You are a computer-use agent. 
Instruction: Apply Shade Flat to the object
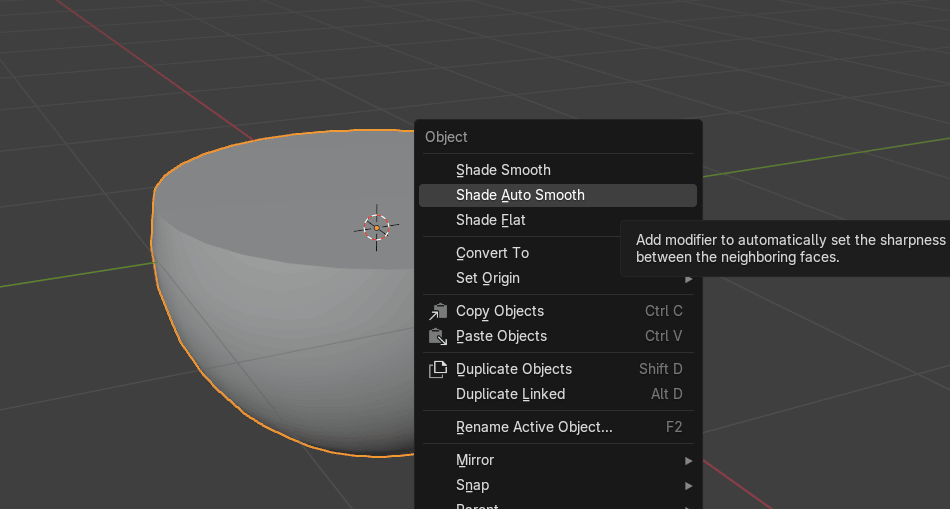click(x=490, y=220)
